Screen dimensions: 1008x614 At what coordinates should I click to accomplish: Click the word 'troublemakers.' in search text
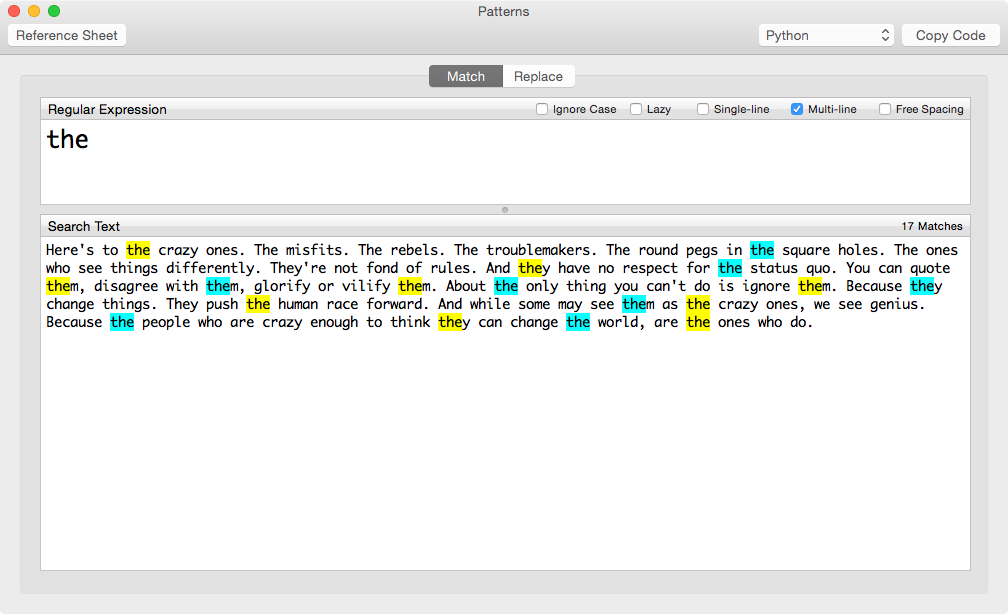click(541, 250)
